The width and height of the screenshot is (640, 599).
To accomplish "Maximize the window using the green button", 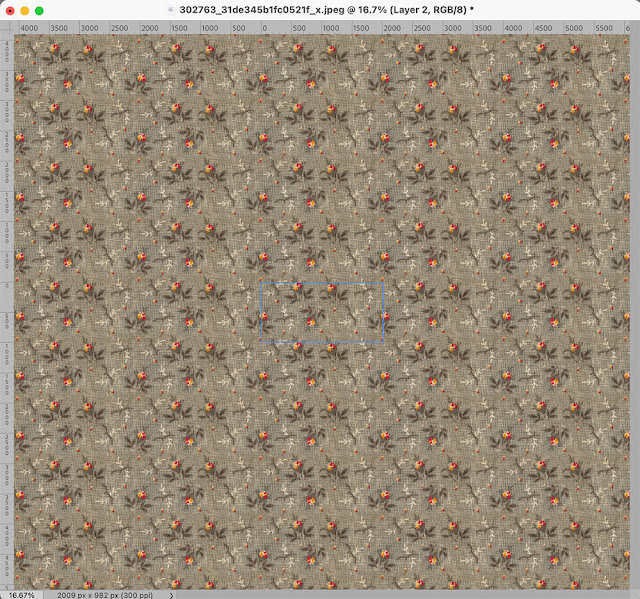I will click(x=39, y=11).
